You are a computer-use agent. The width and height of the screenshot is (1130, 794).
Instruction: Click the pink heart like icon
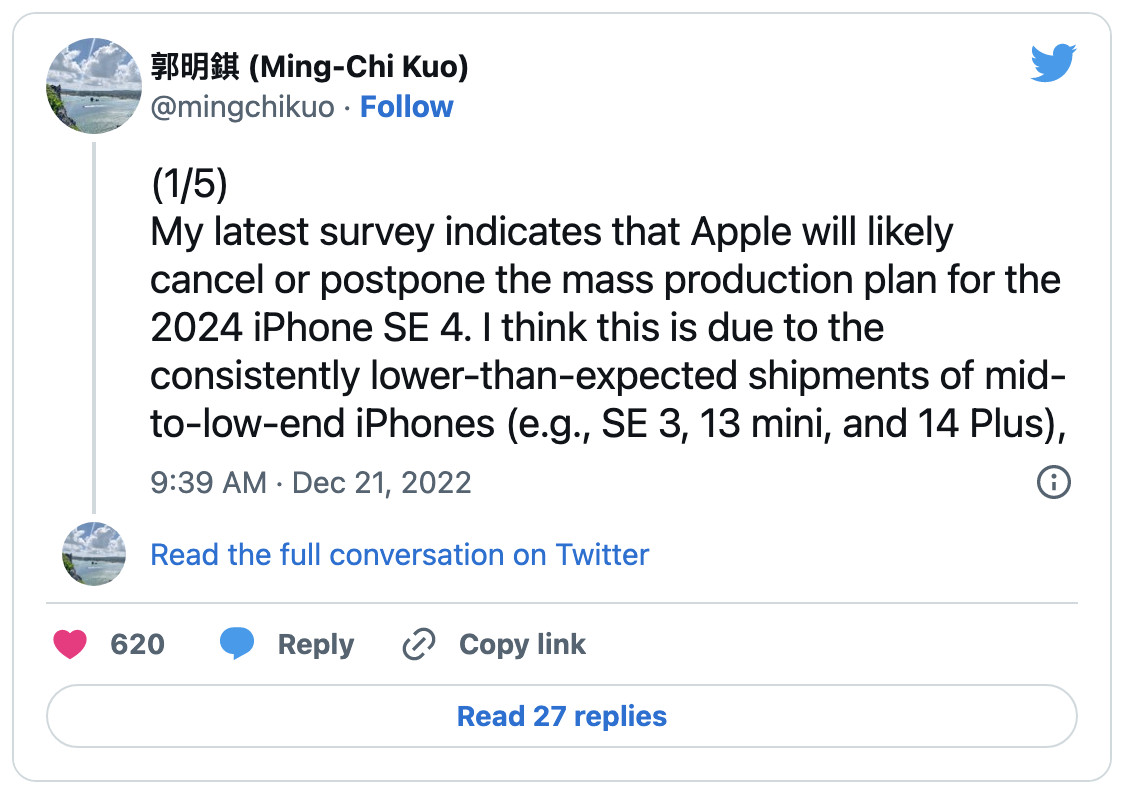pyautogui.click(x=70, y=643)
